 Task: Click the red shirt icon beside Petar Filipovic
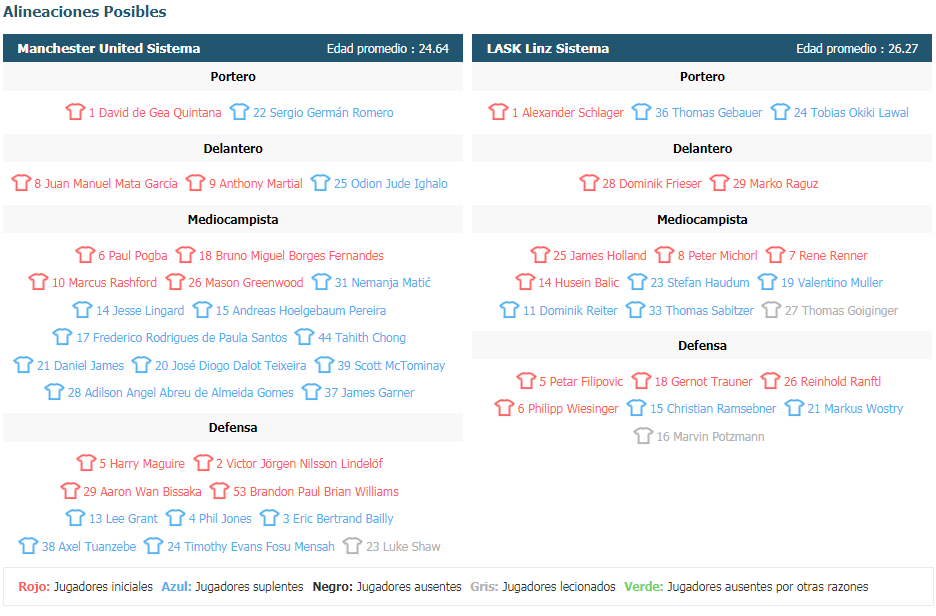pyautogui.click(x=526, y=381)
